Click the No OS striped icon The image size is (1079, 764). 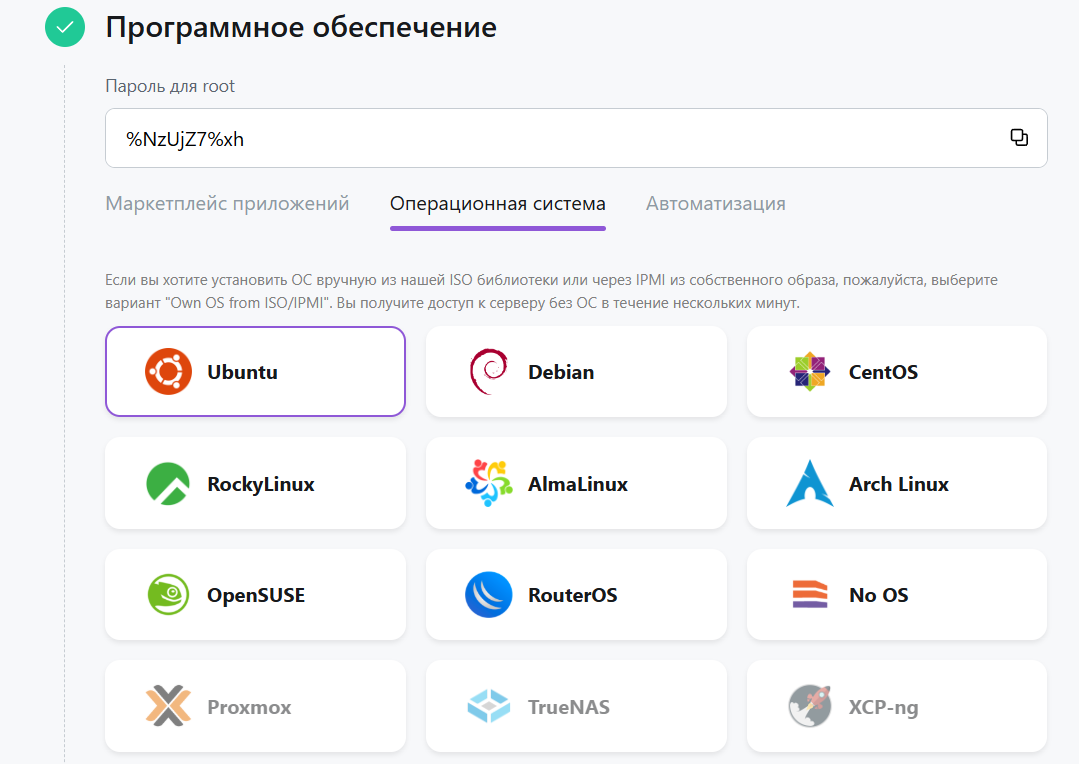[810, 595]
